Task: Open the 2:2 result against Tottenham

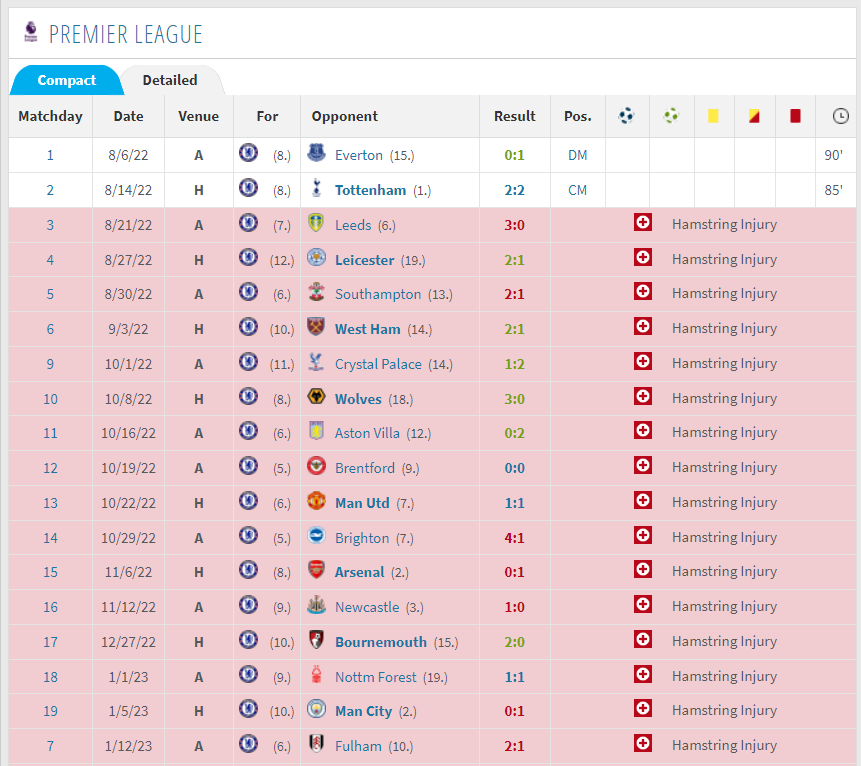Action: tap(515, 190)
